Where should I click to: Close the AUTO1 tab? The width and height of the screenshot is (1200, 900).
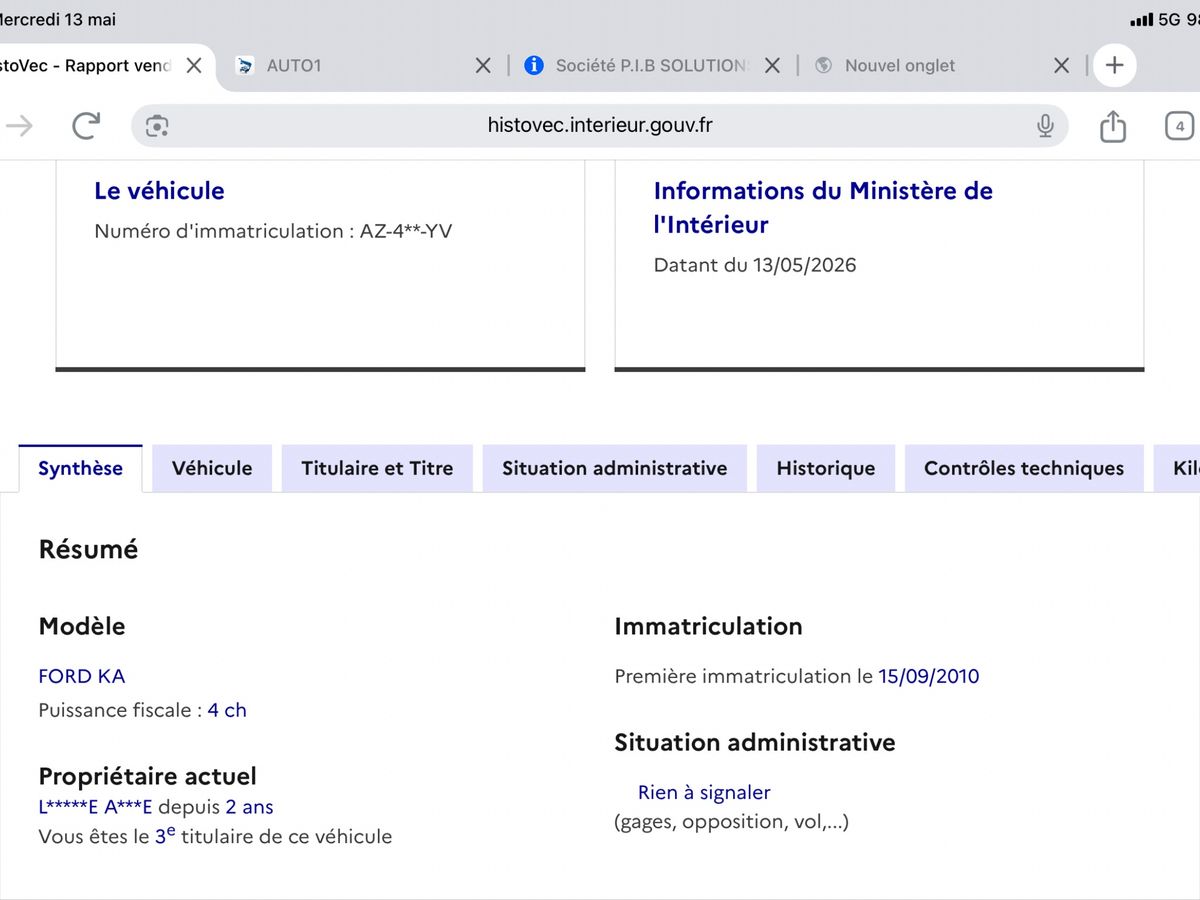pos(483,65)
